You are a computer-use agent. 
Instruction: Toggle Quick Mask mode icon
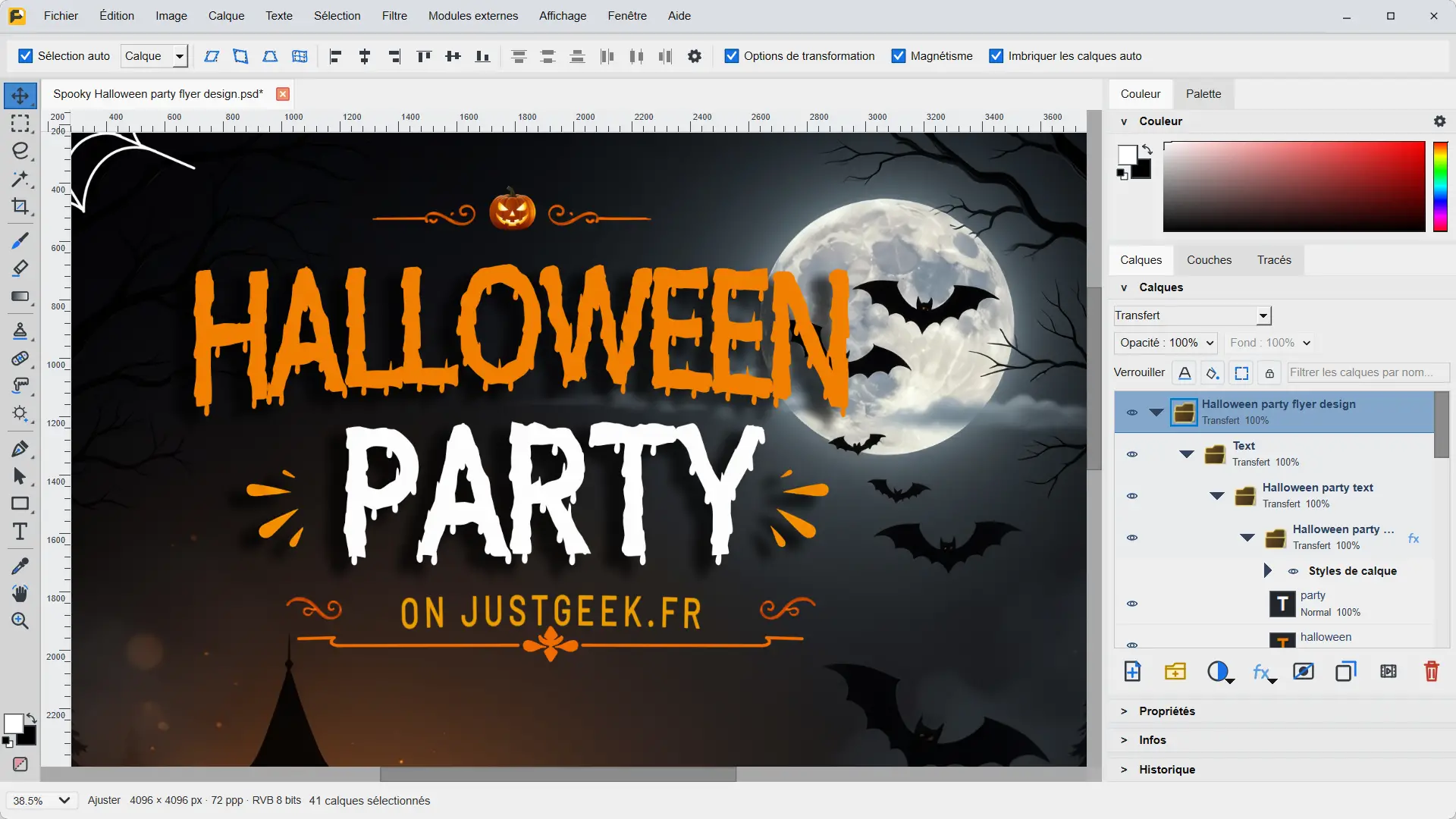click(20, 764)
